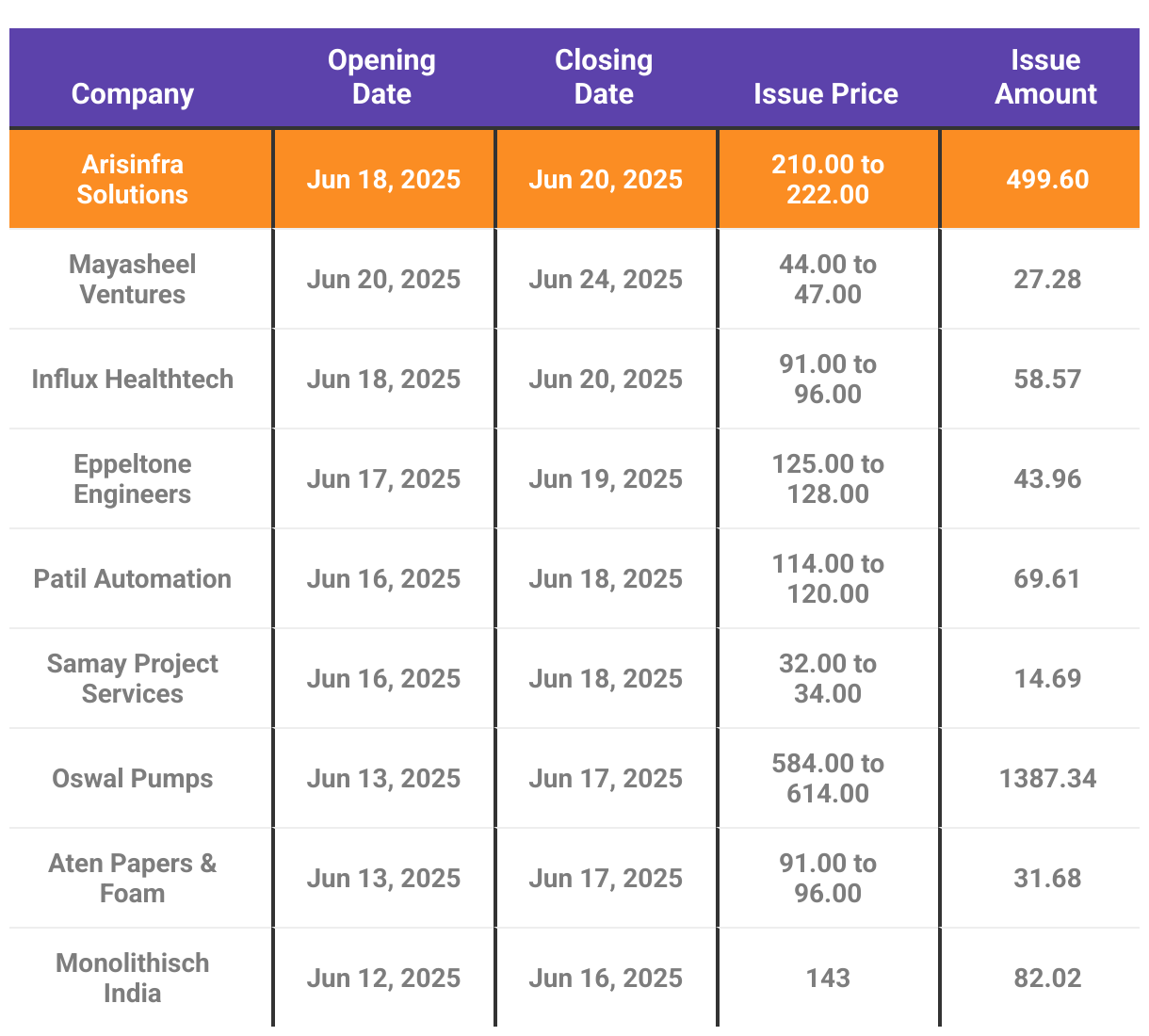Open the Mayasheel Ventures entry
1149x1036 pixels.
[133, 279]
